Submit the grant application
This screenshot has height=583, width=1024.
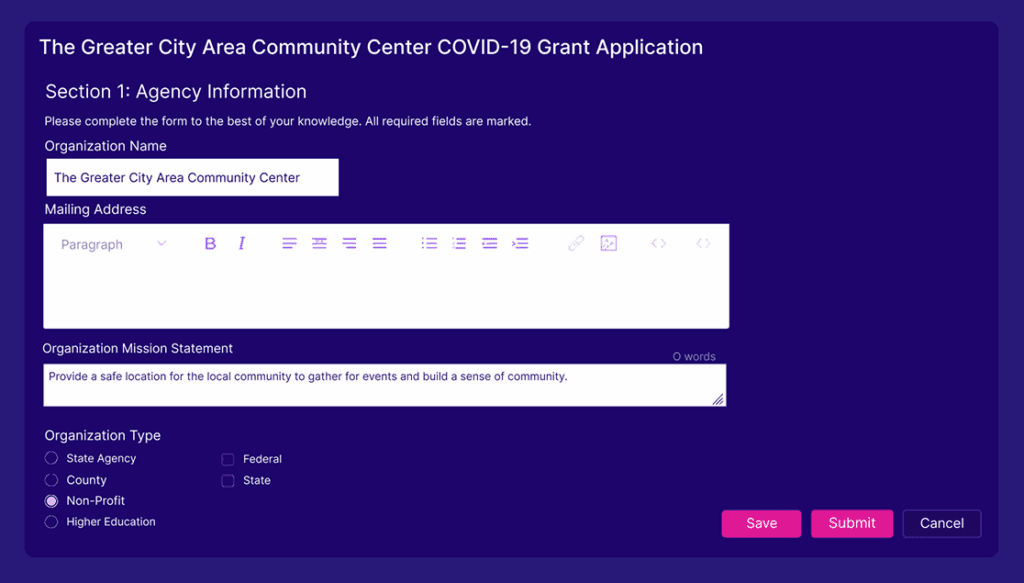pos(851,523)
